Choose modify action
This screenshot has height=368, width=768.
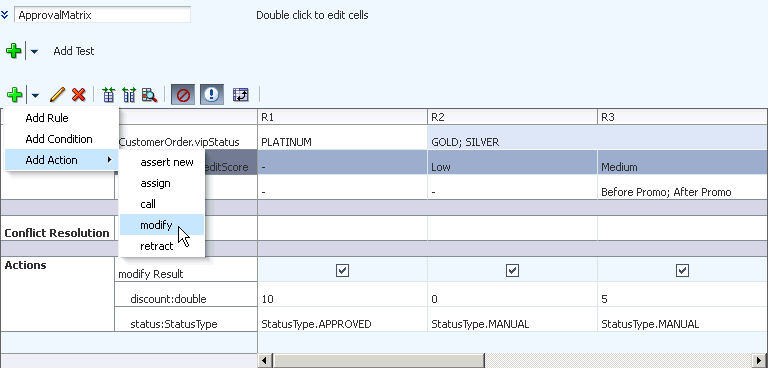pos(162,225)
